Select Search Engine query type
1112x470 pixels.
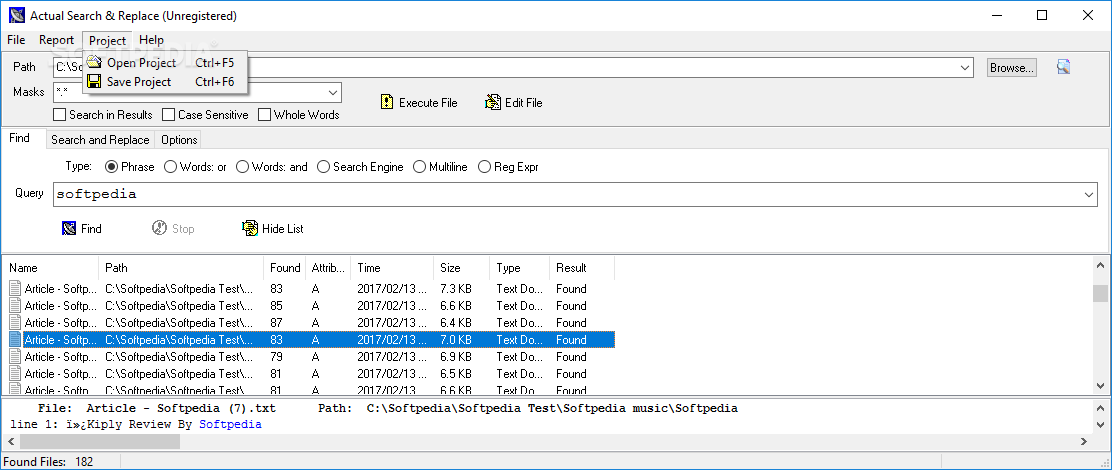323,167
